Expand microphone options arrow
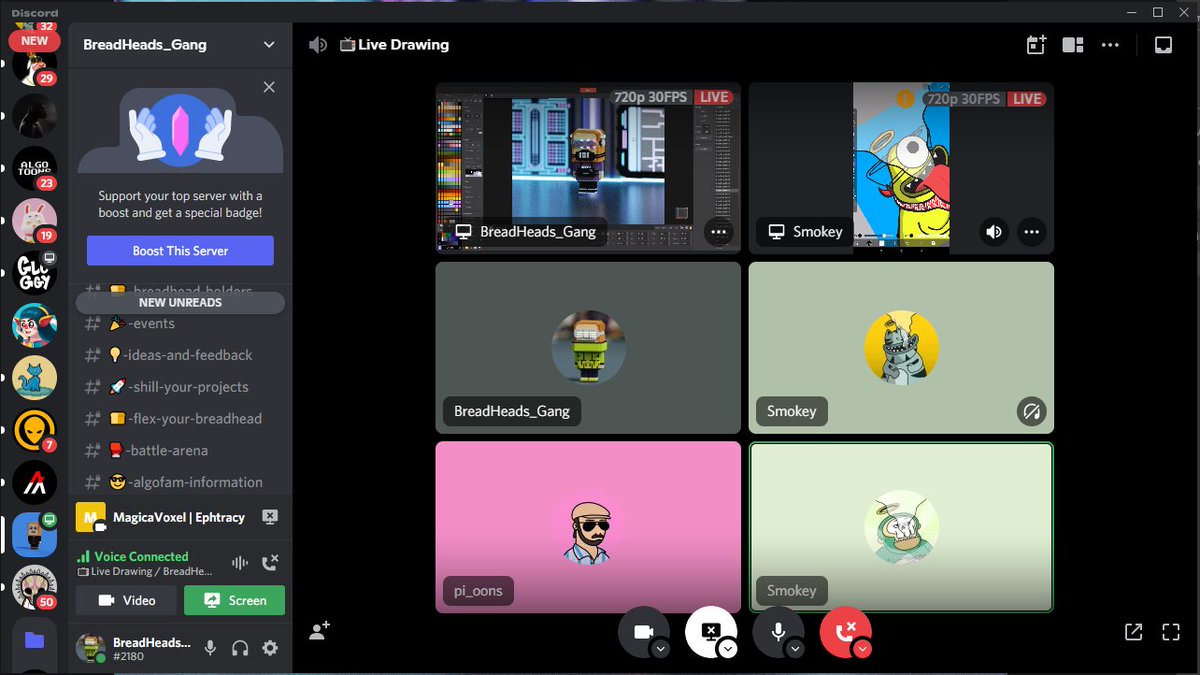 tap(795, 649)
